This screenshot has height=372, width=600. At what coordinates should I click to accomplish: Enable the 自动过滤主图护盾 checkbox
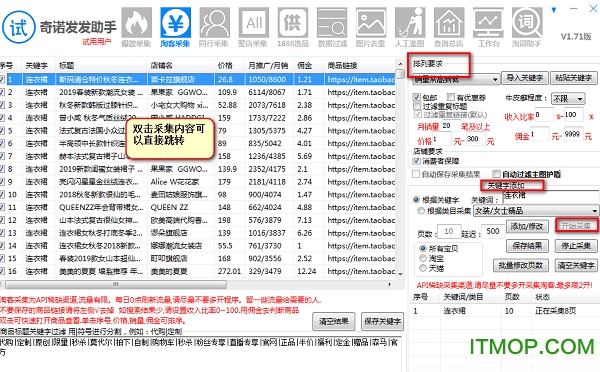pyautogui.click(x=497, y=174)
